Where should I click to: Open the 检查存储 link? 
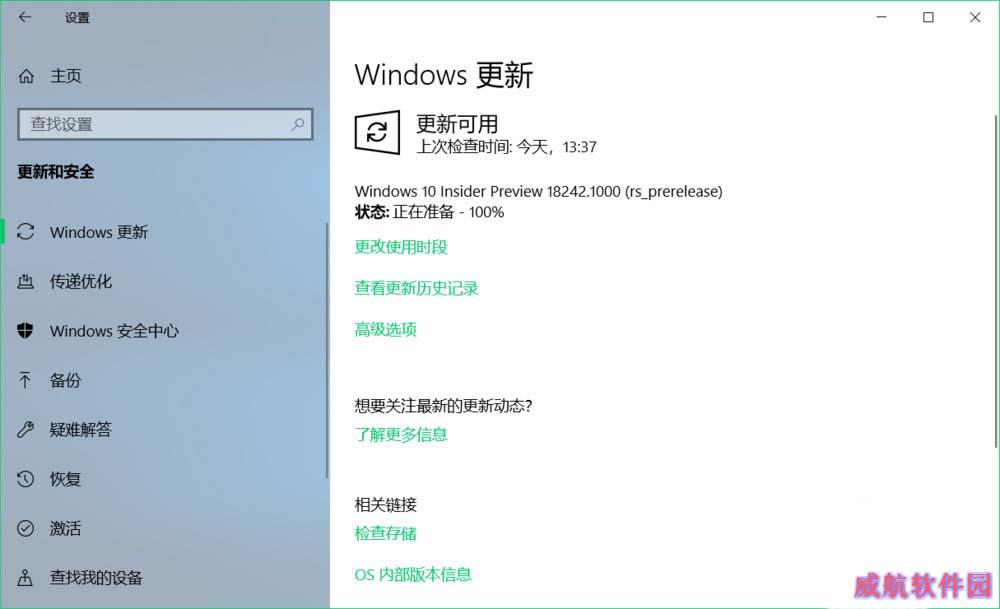tap(386, 533)
